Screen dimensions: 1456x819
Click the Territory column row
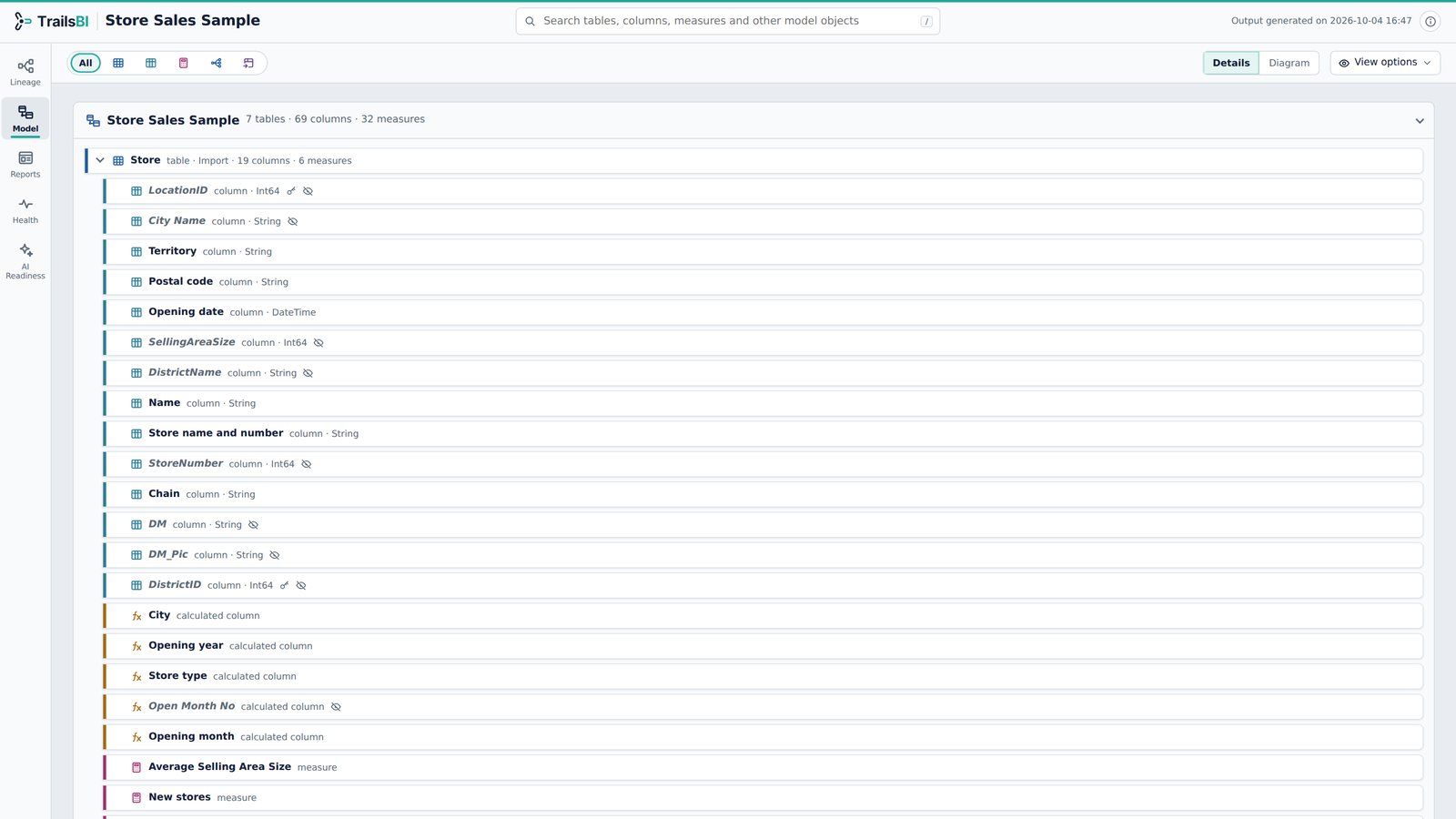click(763, 252)
